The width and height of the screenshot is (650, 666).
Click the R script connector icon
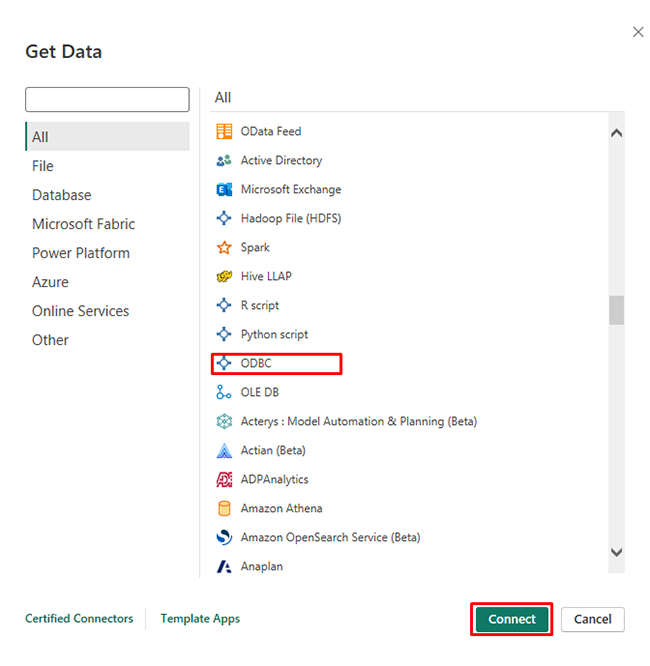[224, 305]
